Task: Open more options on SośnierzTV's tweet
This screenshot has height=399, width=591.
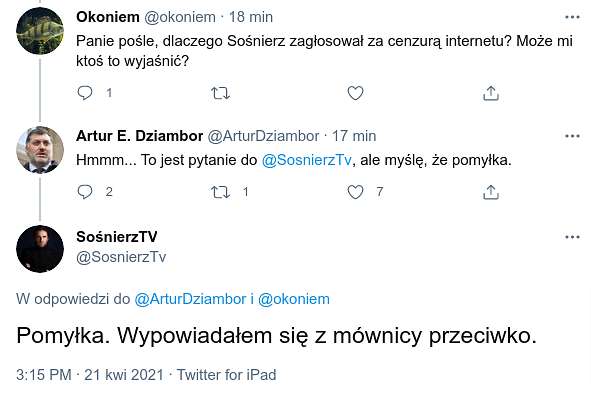Action: point(572,237)
